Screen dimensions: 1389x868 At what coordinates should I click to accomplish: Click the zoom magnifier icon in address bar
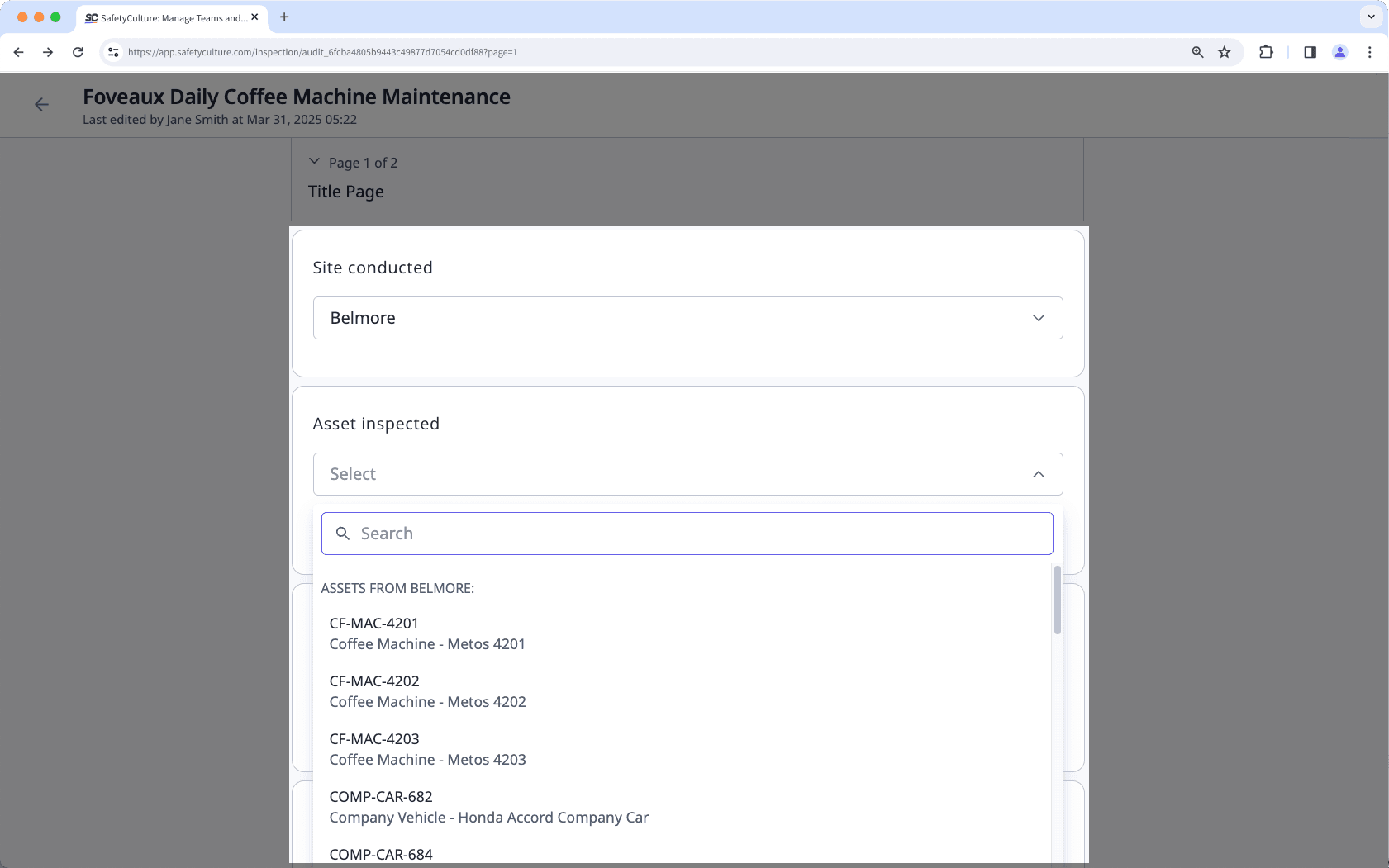1197,51
